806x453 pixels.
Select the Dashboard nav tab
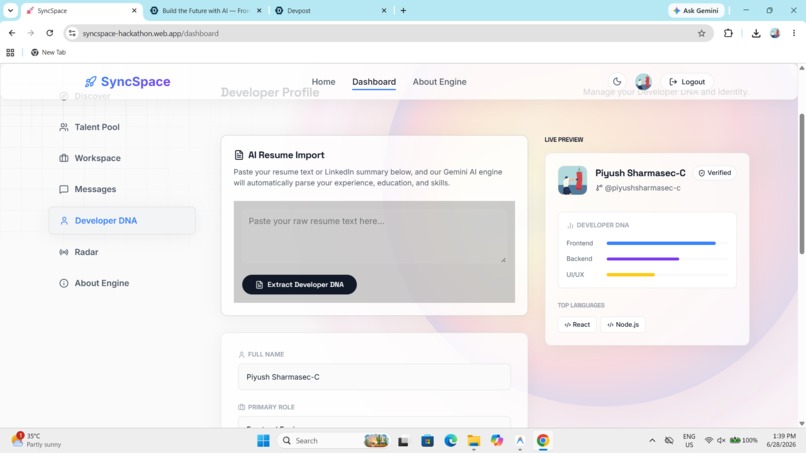[x=374, y=82]
